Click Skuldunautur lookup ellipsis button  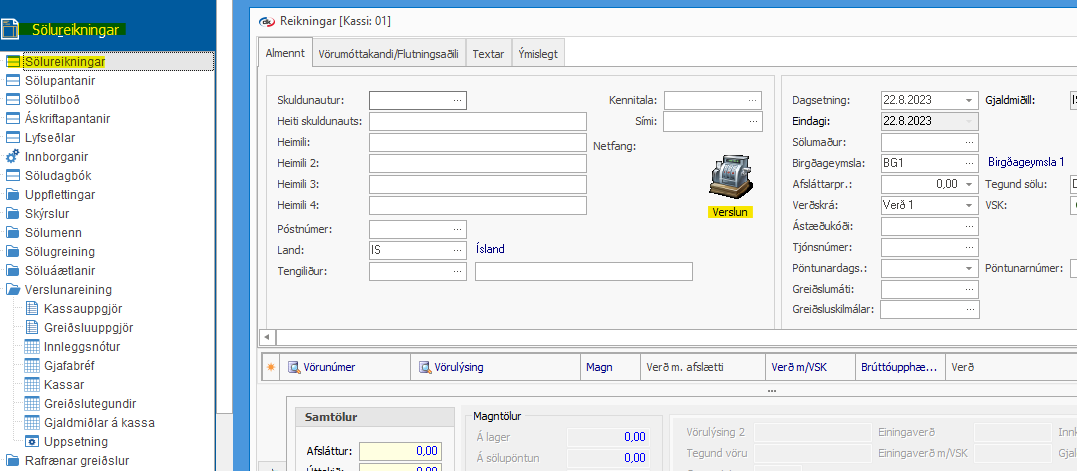pyautogui.click(x=458, y=100)
